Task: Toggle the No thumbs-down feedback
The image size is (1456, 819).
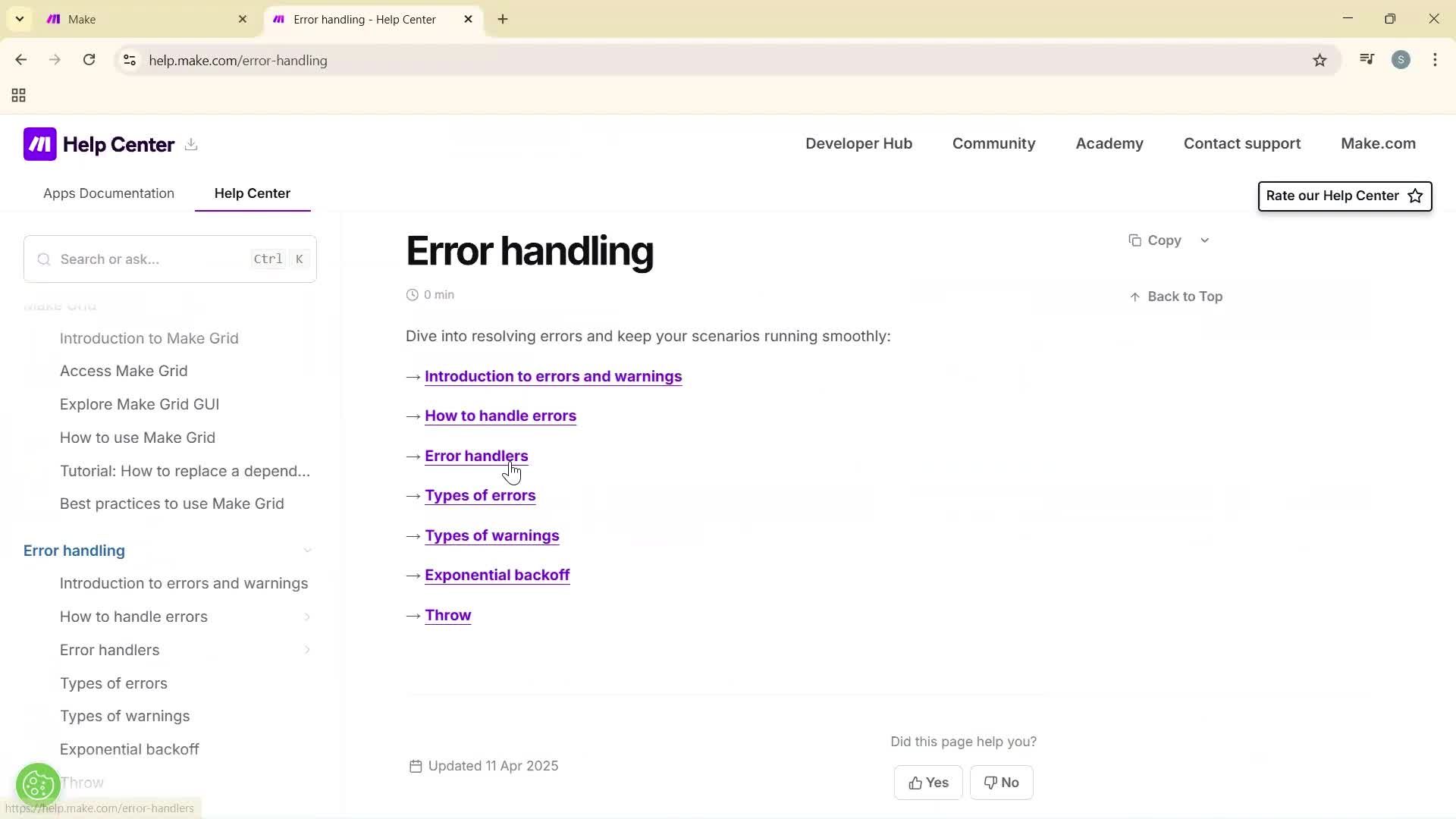Action: [x=1002, y=782]
